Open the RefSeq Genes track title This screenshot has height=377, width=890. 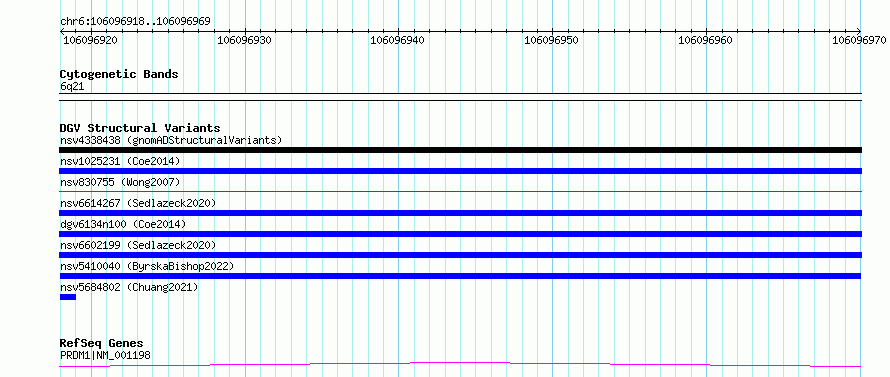click(102, 343)
